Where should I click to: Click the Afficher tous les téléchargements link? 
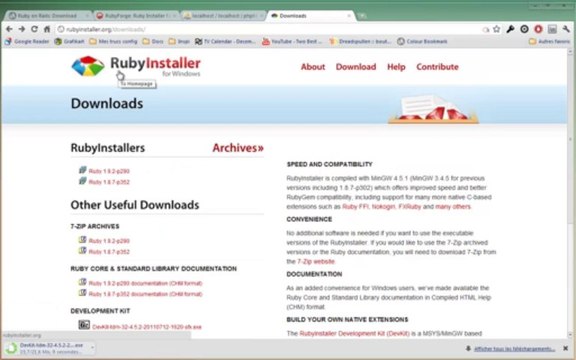(514, 349)
